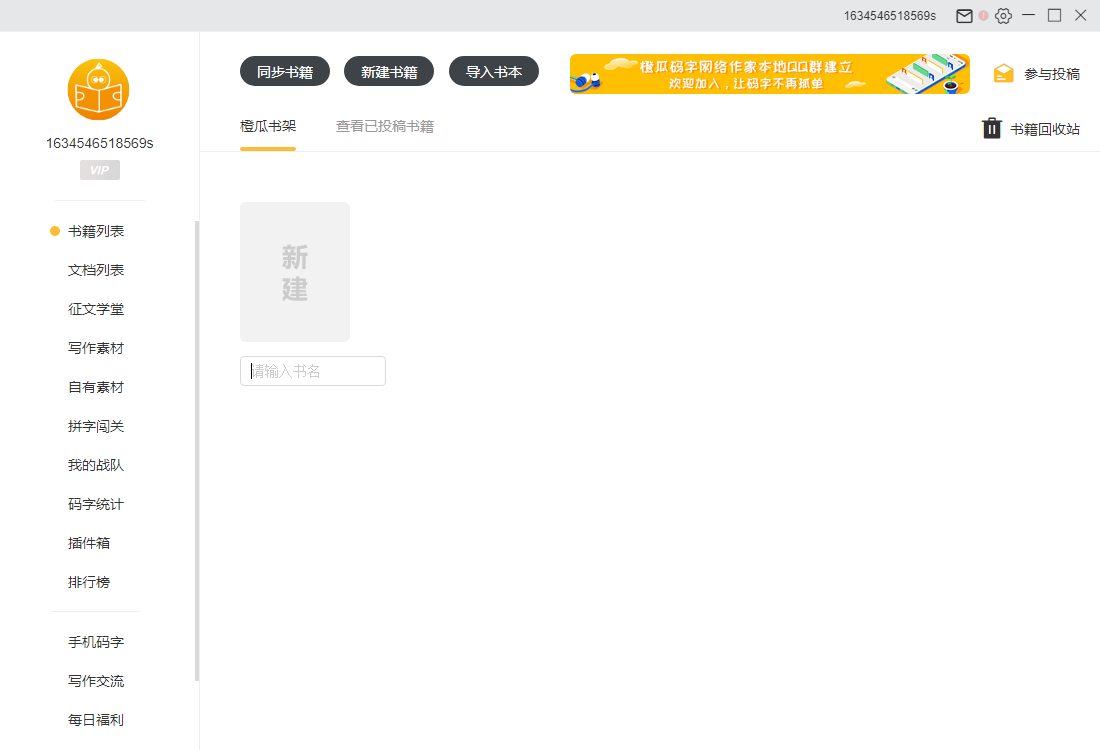Open the 参与投稿 submission envelope icon
This screenshot has height=750, width=1100.
coord(1003,73)
